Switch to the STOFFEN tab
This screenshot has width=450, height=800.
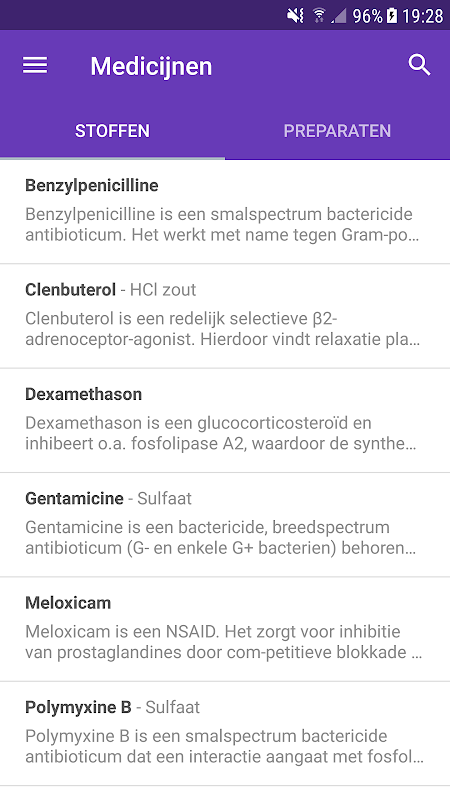click(x=112, y=131)
